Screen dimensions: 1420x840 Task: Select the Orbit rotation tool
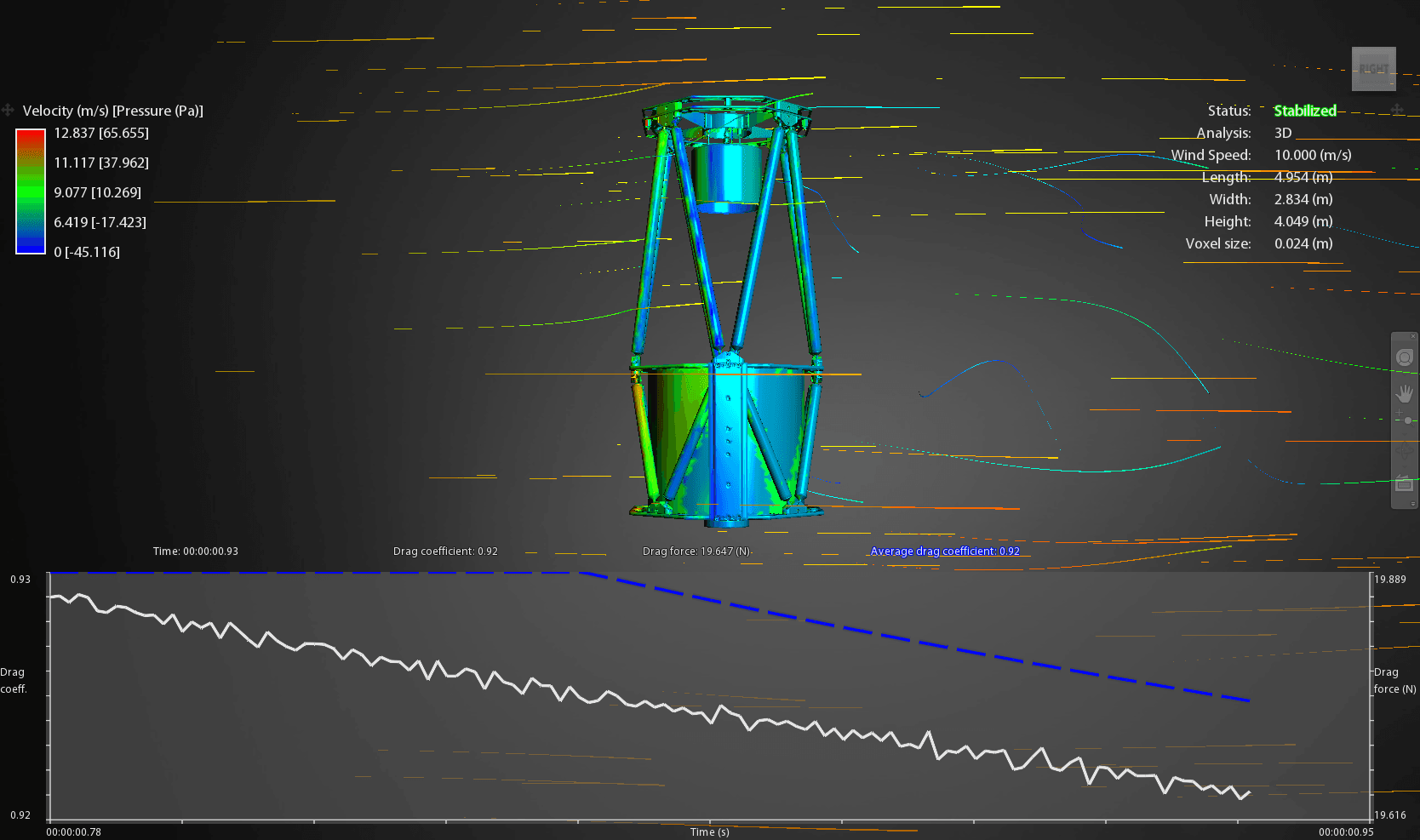(1404, 452)
